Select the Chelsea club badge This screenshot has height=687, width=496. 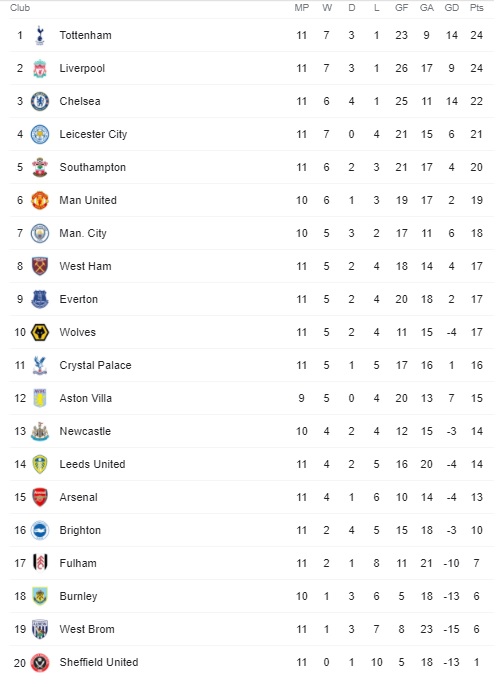tap(40, 101)
